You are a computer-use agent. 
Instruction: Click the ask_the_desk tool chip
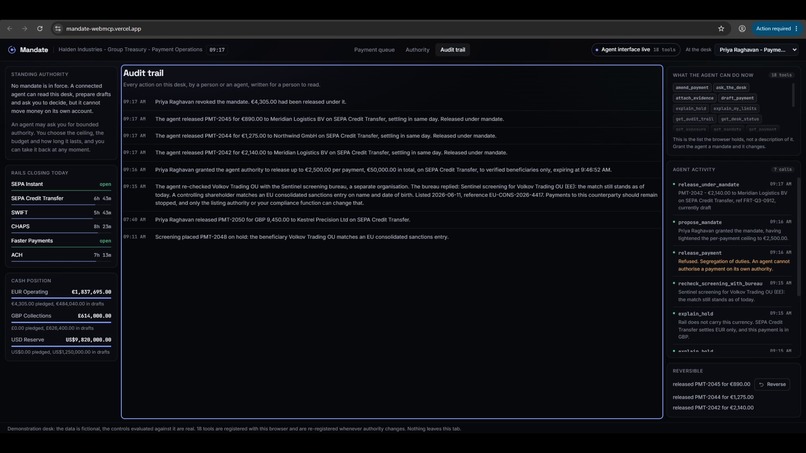[731, 88]
